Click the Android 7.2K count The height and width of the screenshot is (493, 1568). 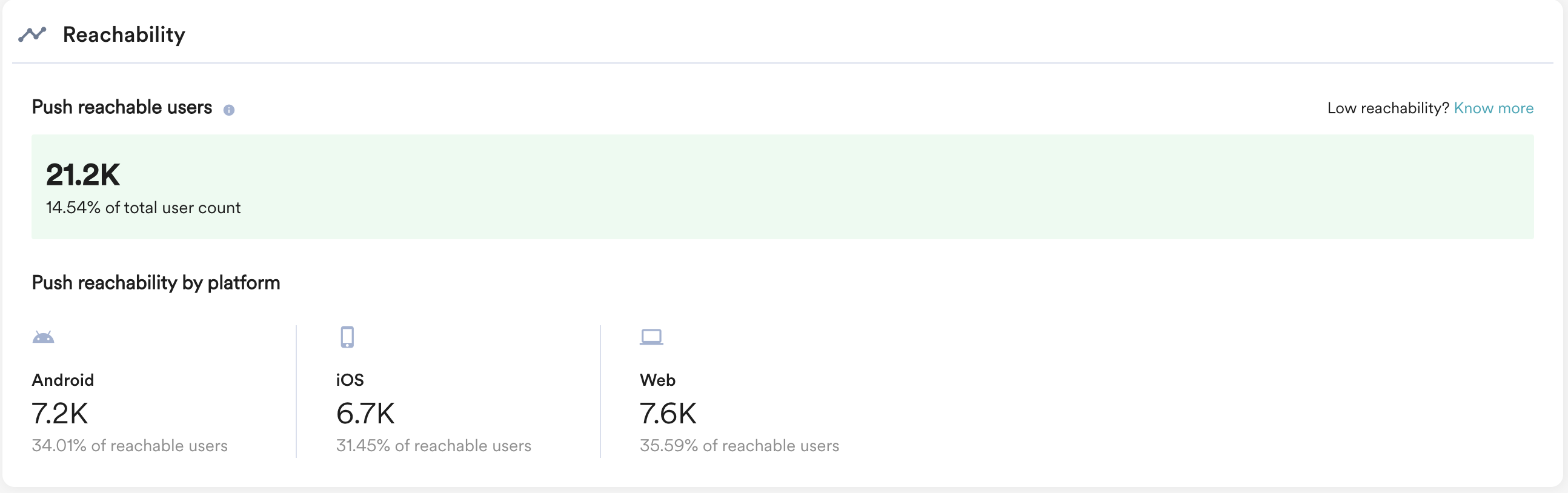click(59, 414)
